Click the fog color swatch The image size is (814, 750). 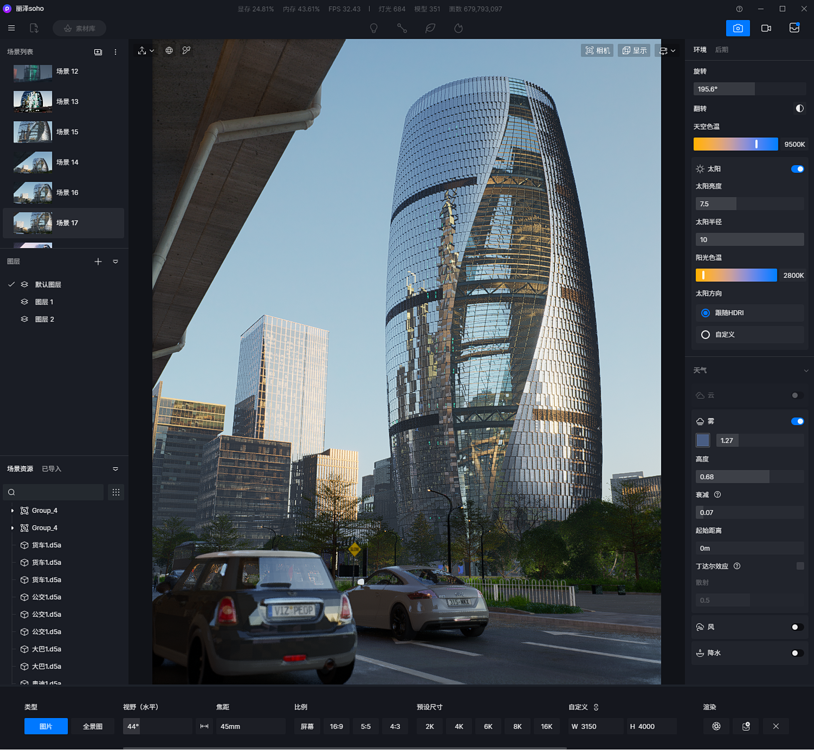coord(703,440)
